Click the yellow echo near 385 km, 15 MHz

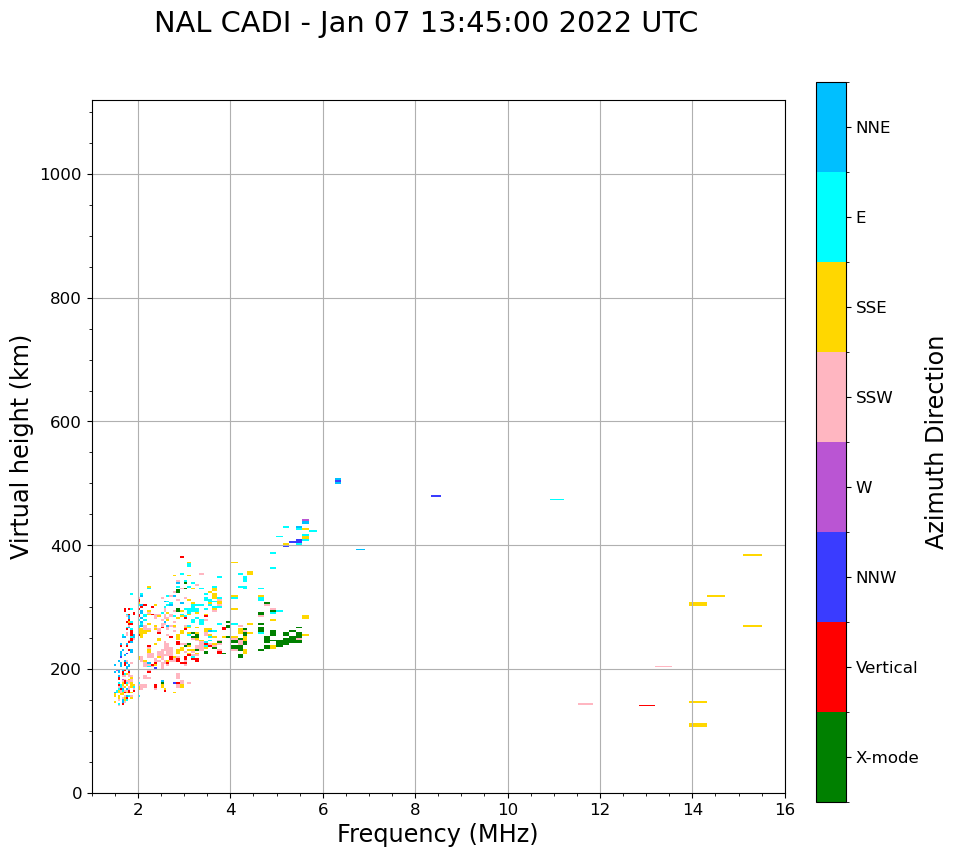coord(752,555)
